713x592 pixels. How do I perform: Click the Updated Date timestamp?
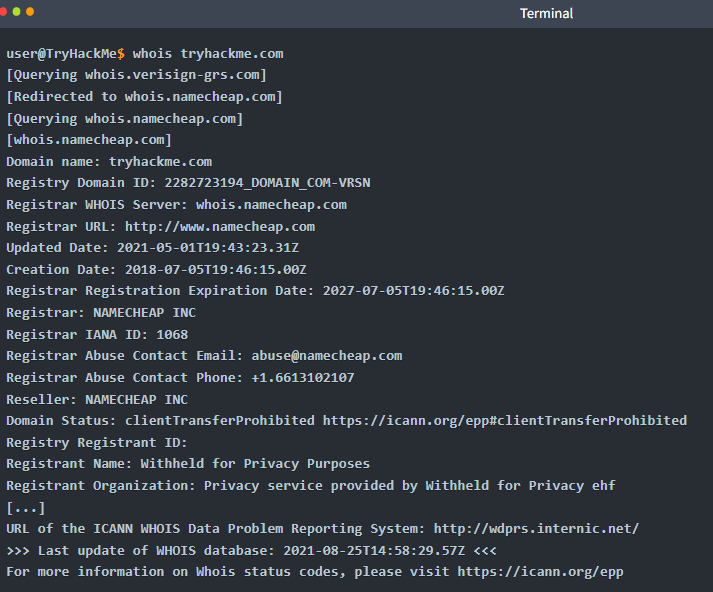pos(208,248)
